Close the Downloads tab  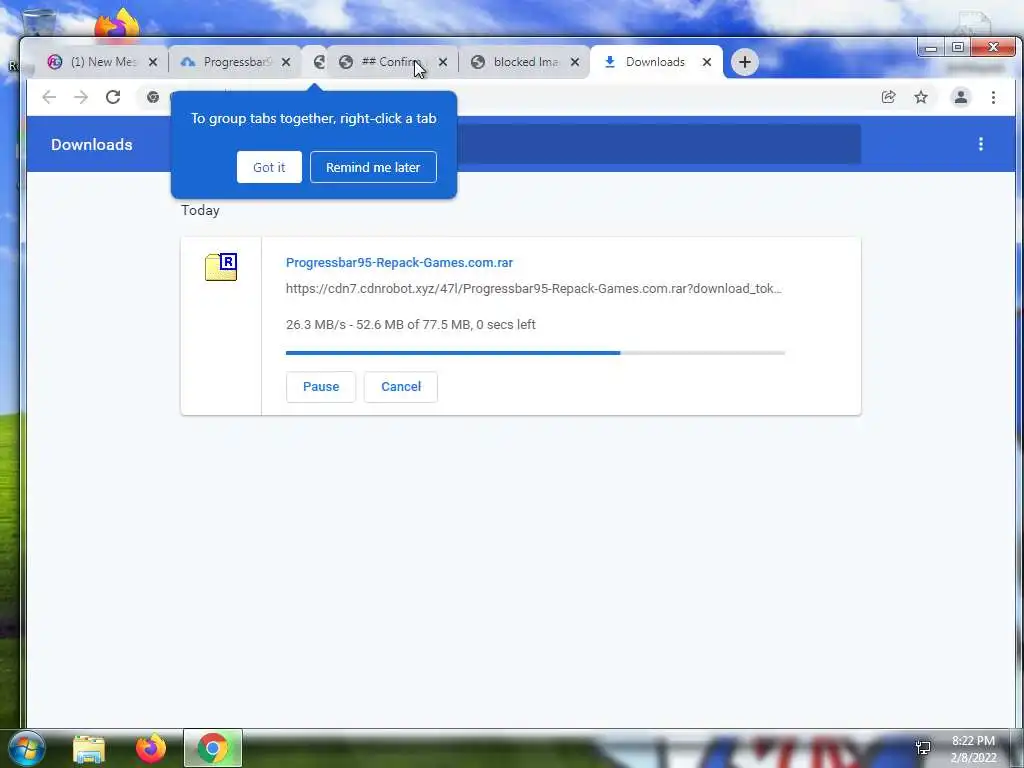pos(707,62)
